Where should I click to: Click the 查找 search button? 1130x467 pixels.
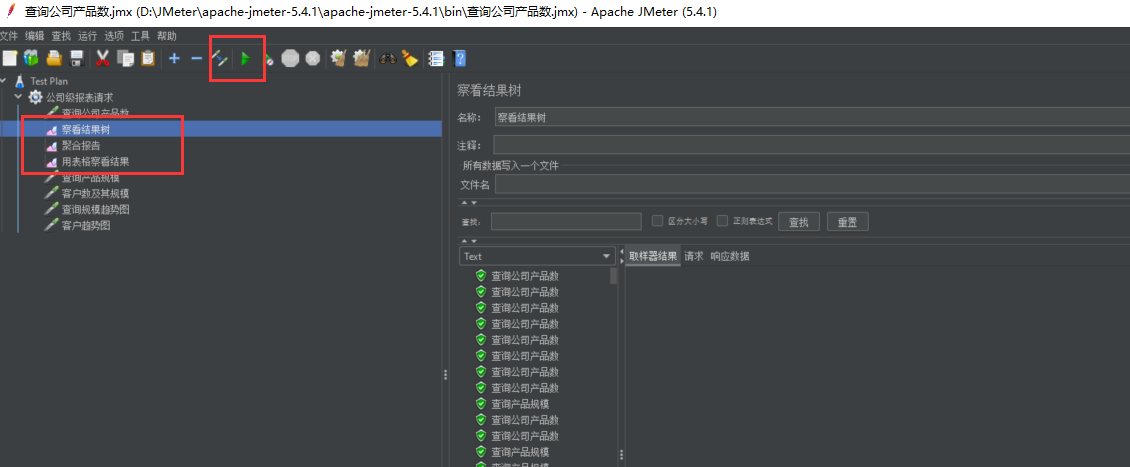click(x=799, y=222)
